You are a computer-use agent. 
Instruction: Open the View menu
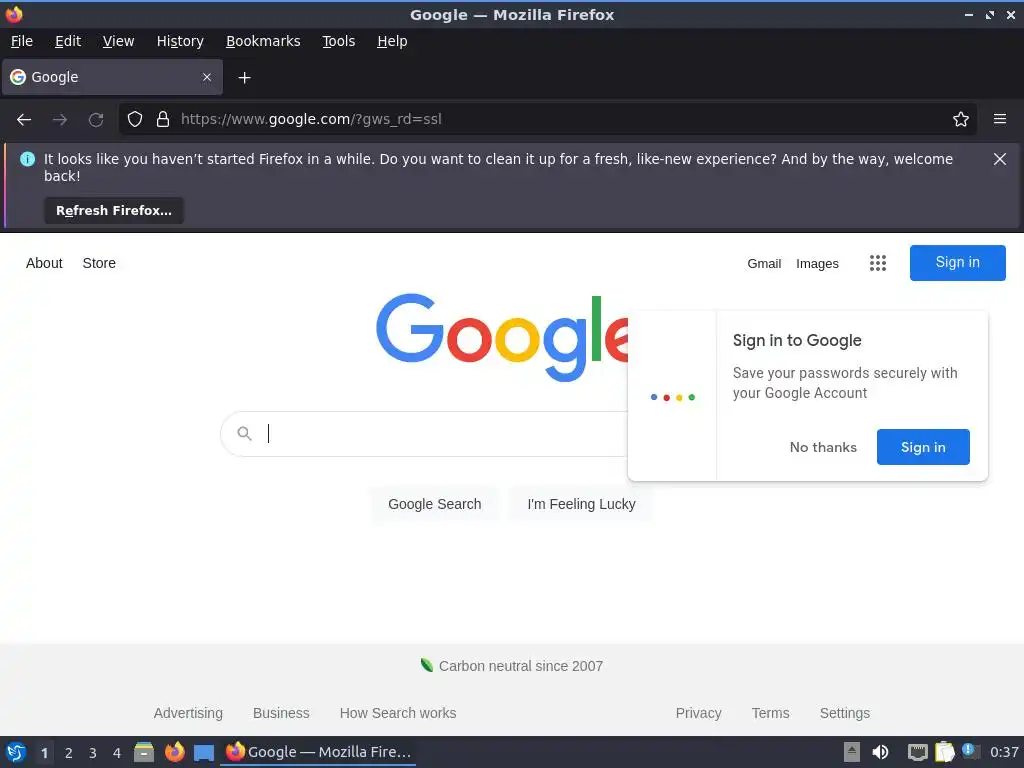pos(118,41)
